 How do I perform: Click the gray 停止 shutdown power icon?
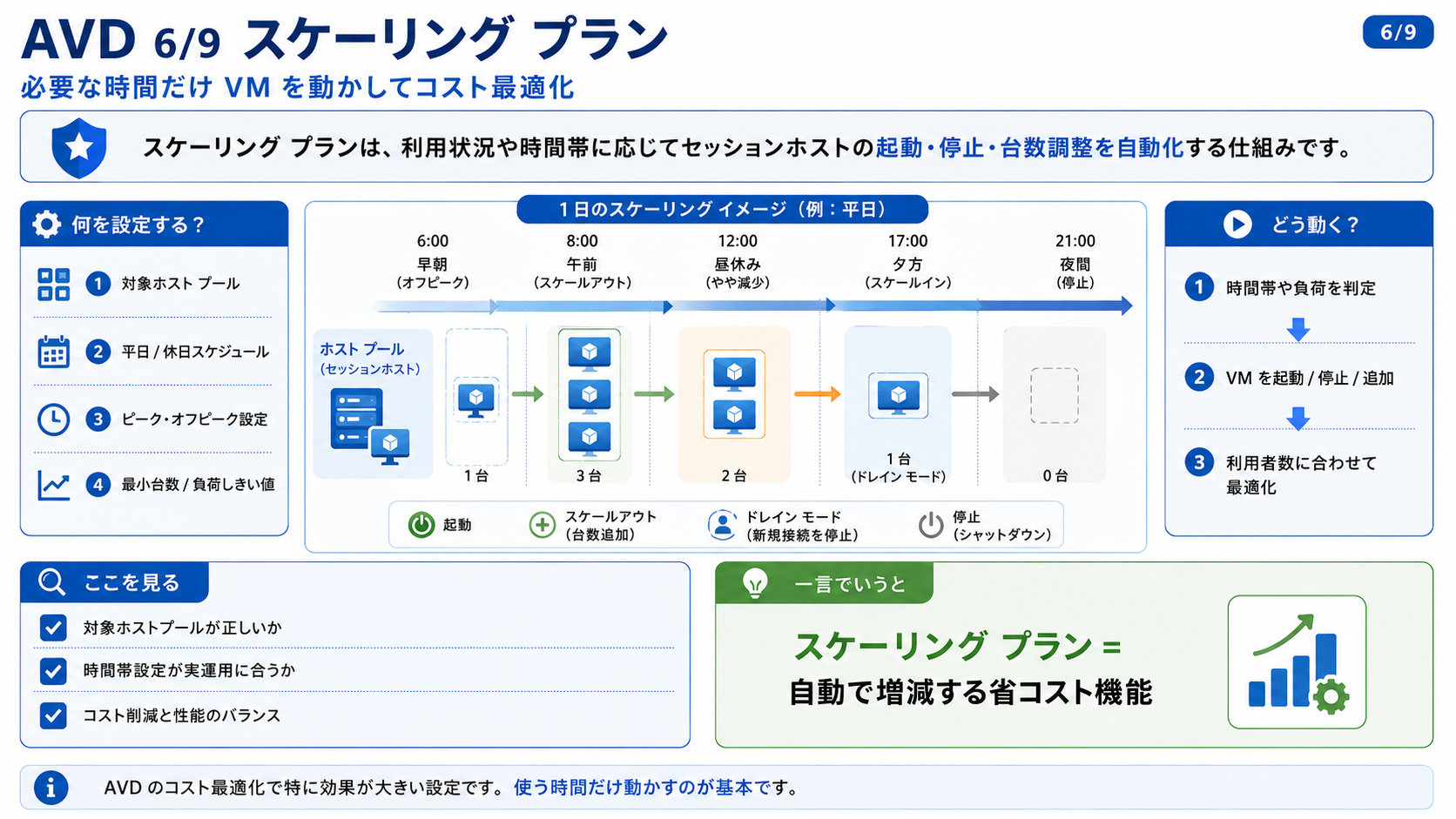[931, 525]
